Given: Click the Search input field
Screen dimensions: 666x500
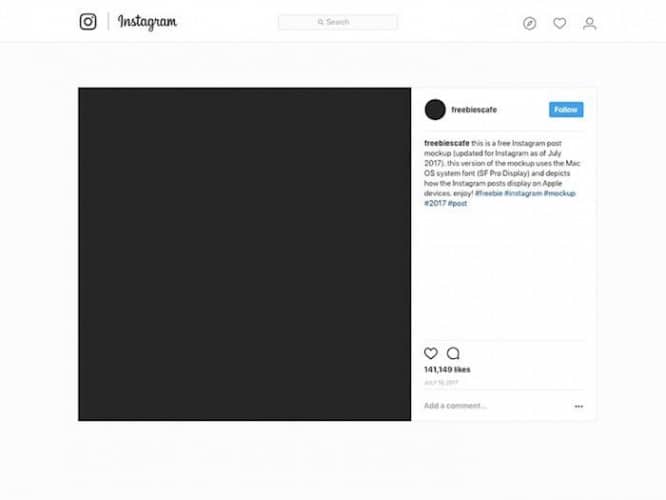Looking at the screenshot, I should pos(338,22).
